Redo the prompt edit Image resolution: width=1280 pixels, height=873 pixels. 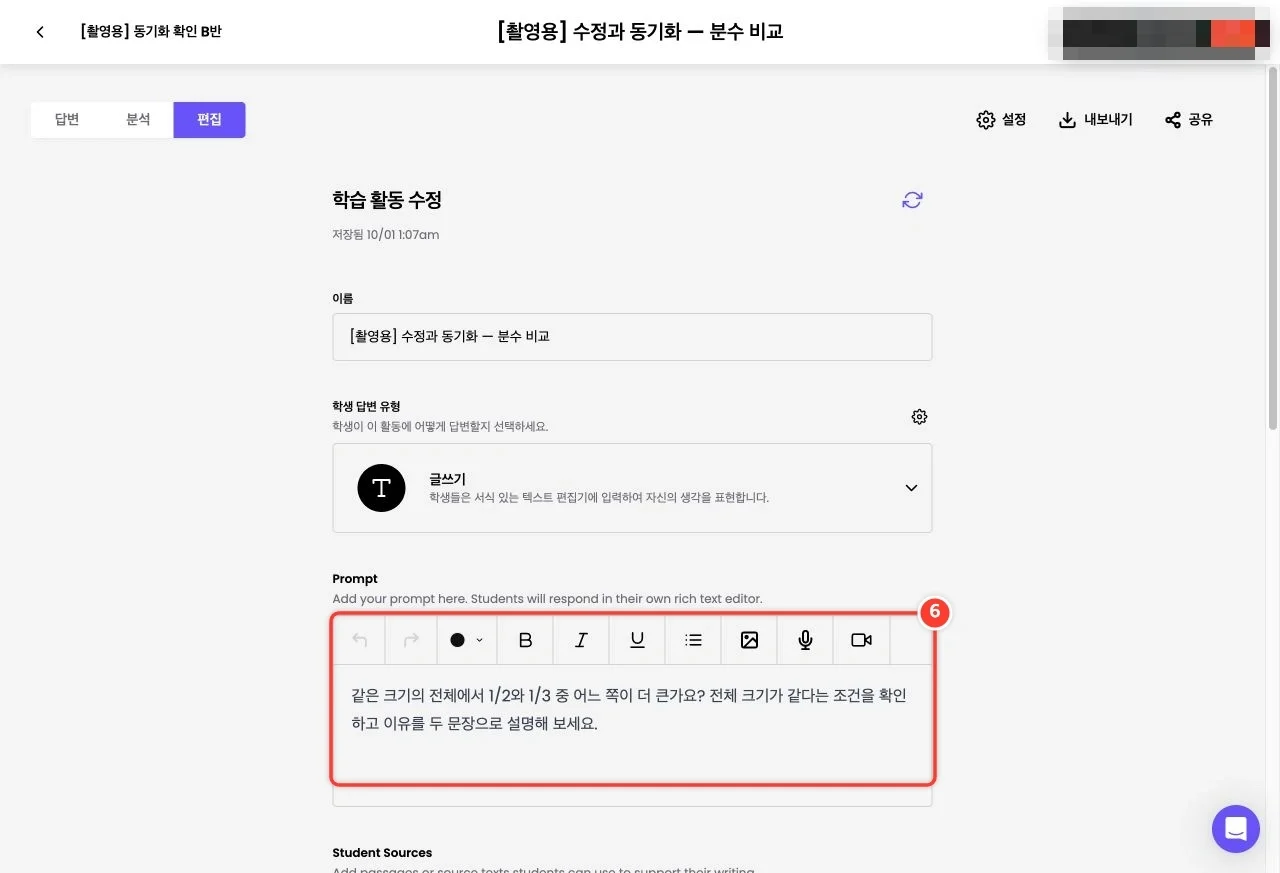pyautogui.click(x=411, y=640)
